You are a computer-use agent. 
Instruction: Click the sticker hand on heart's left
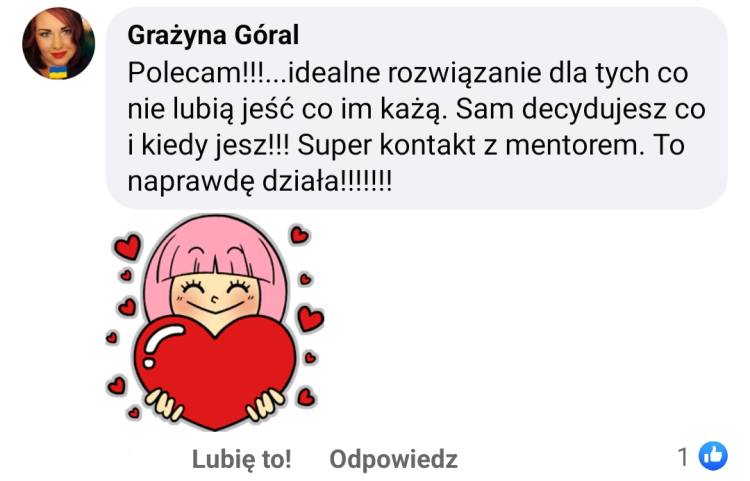(164, 404)
